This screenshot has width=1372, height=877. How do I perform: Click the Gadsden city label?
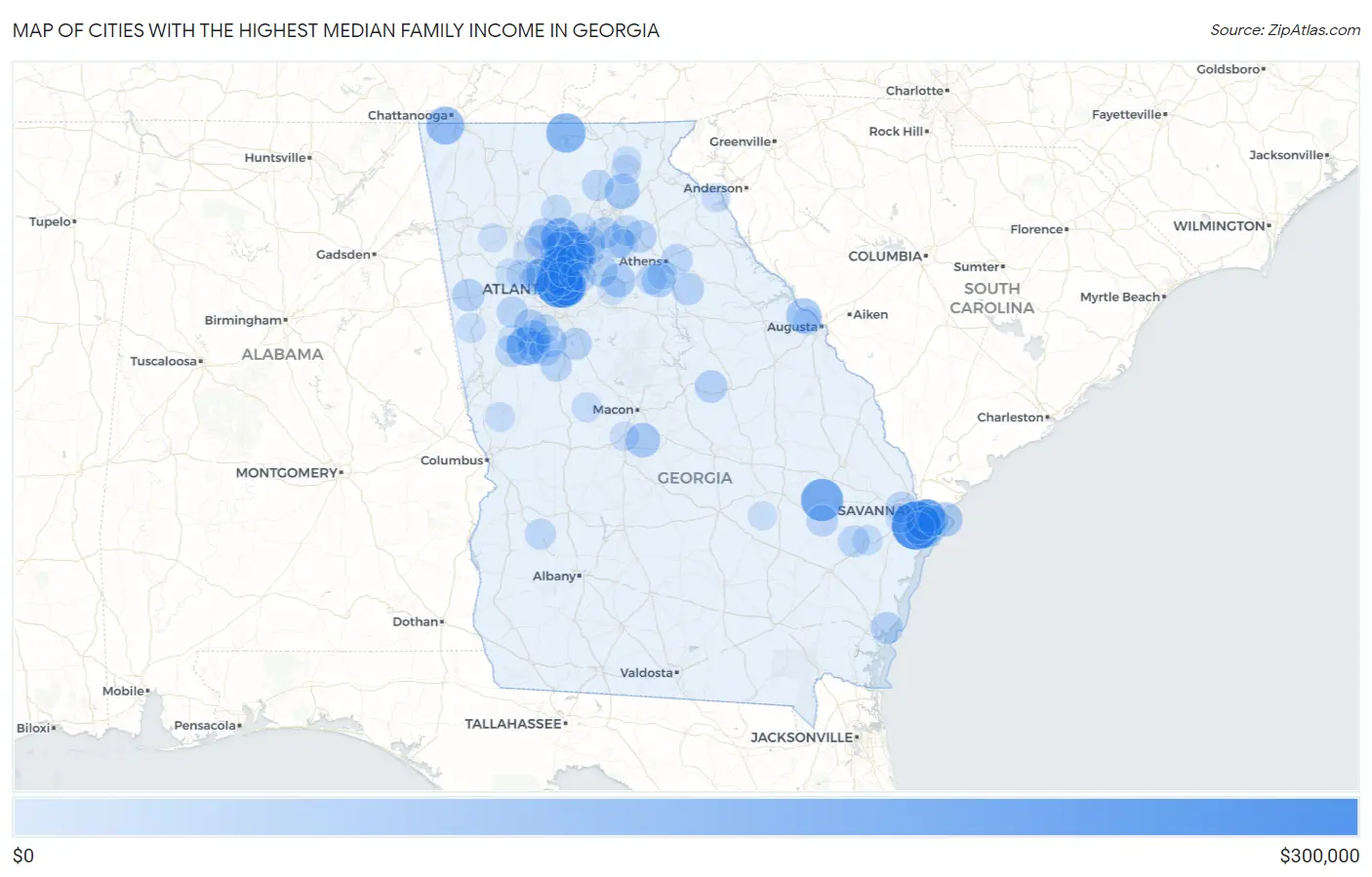[x=346, y=255]
